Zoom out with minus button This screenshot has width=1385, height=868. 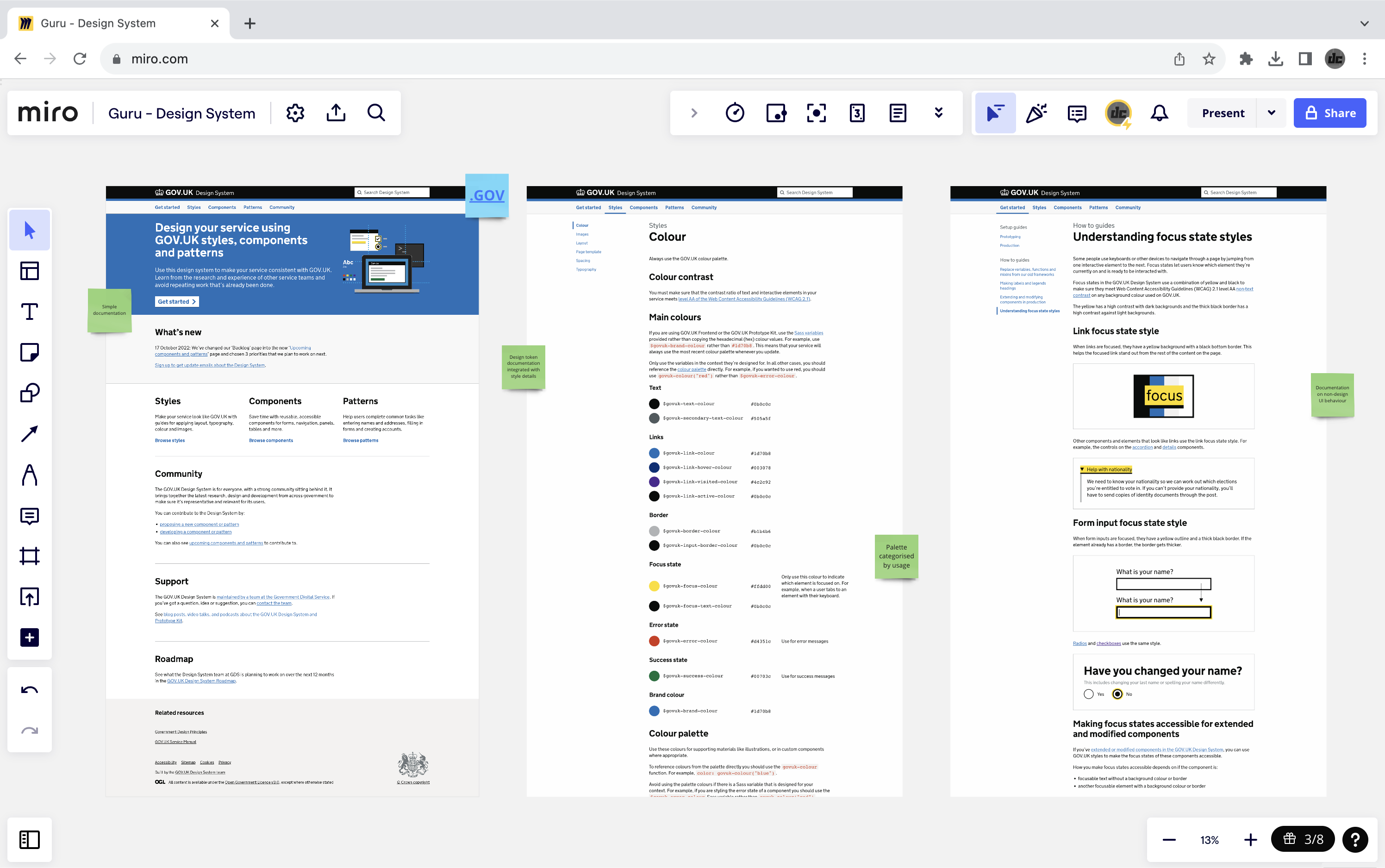pos(1169,840)
